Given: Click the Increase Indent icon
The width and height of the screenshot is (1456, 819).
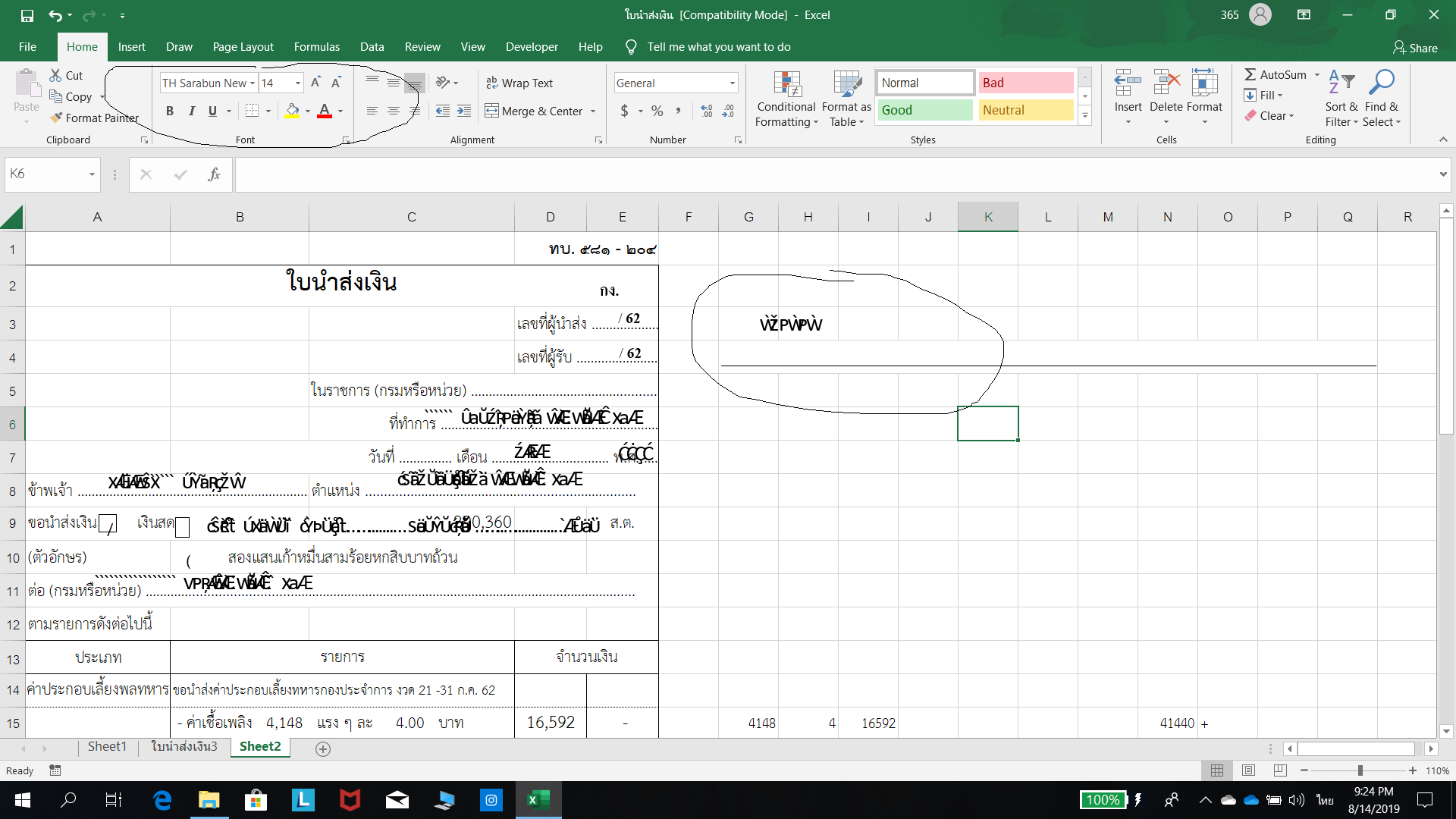Looking at the screenshot, I should (x=464, y=111).
